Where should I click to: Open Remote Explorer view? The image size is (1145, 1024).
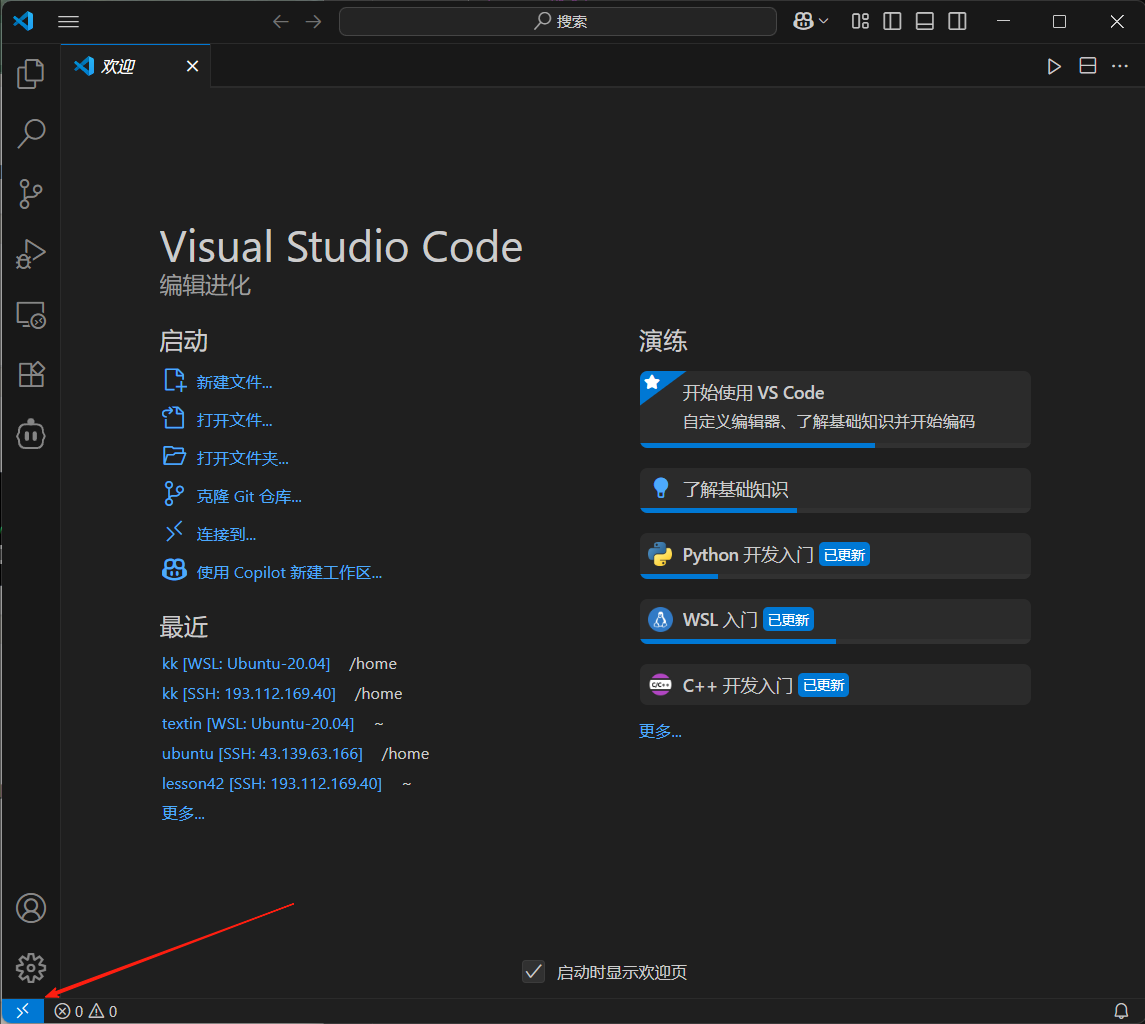(x=31, y=314)
